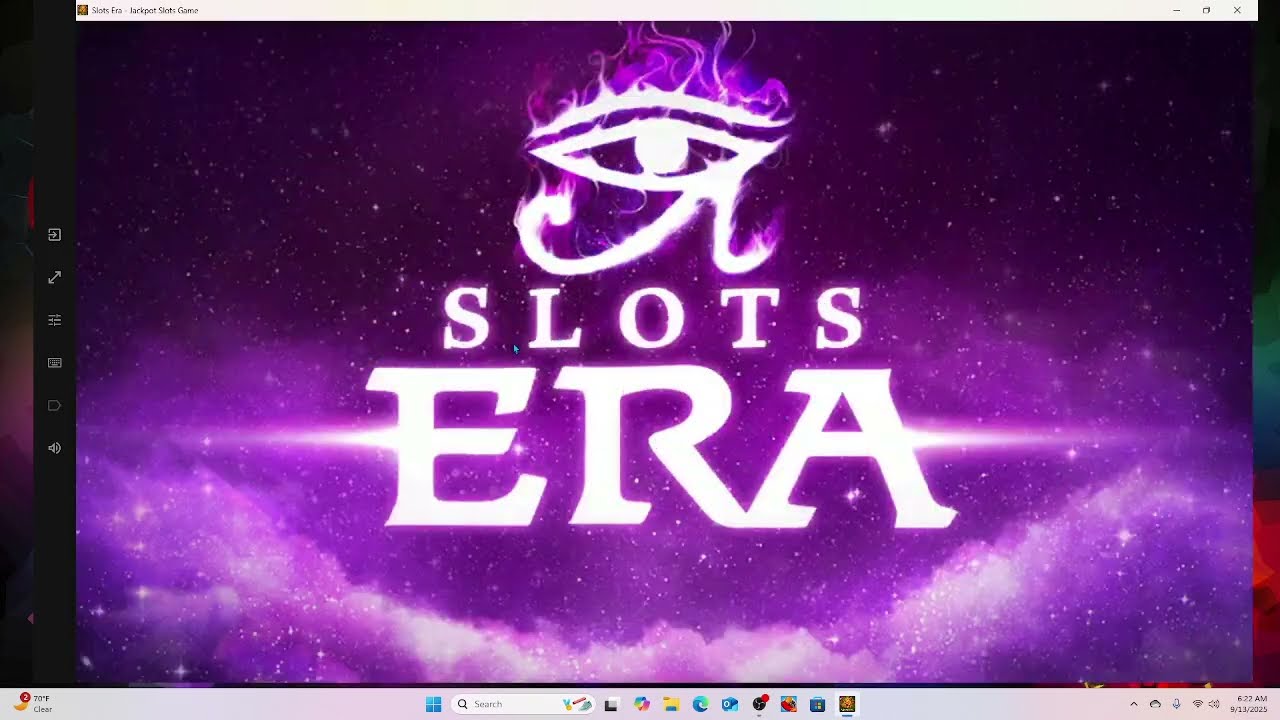Open the weather widget showing 70°F Clear
1280x720 pixels.
point(33,704)
